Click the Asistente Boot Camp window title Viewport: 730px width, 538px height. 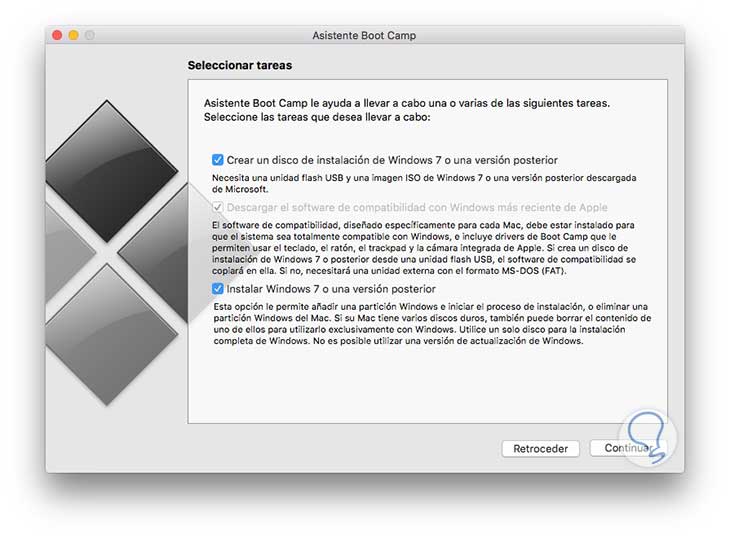click(364, 35)
